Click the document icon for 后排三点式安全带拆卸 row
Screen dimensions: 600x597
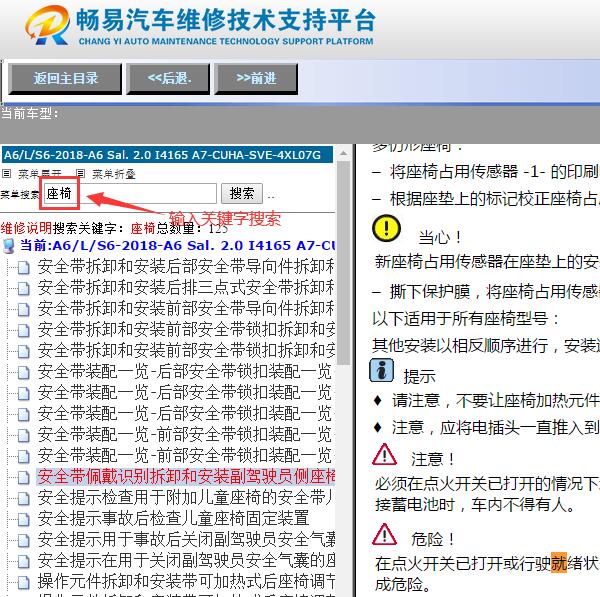pyautogui.click(x=24, y=288)
